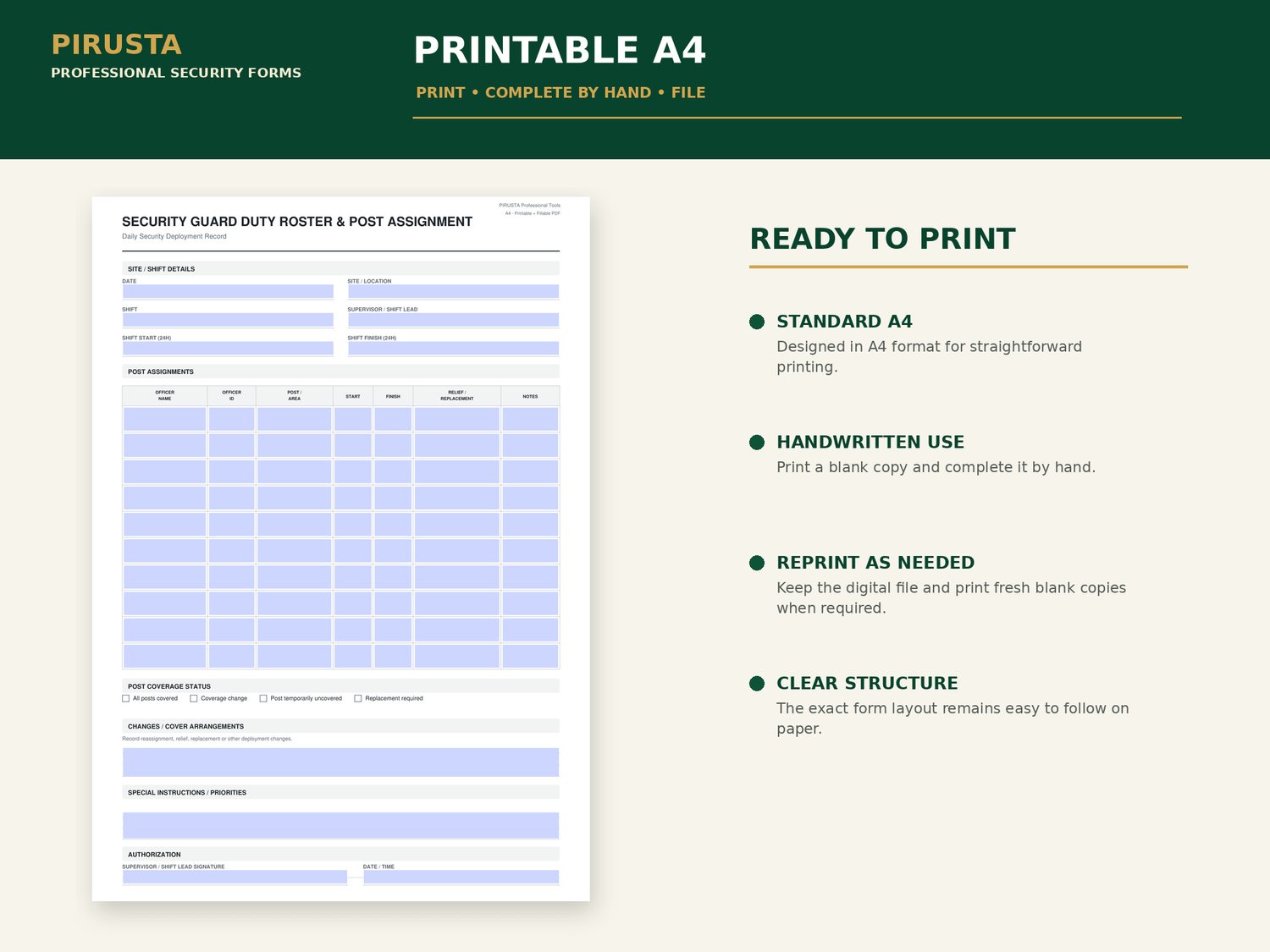
Task: Click the OFFICER NAME column header
Action: click(x=165, y=395)
